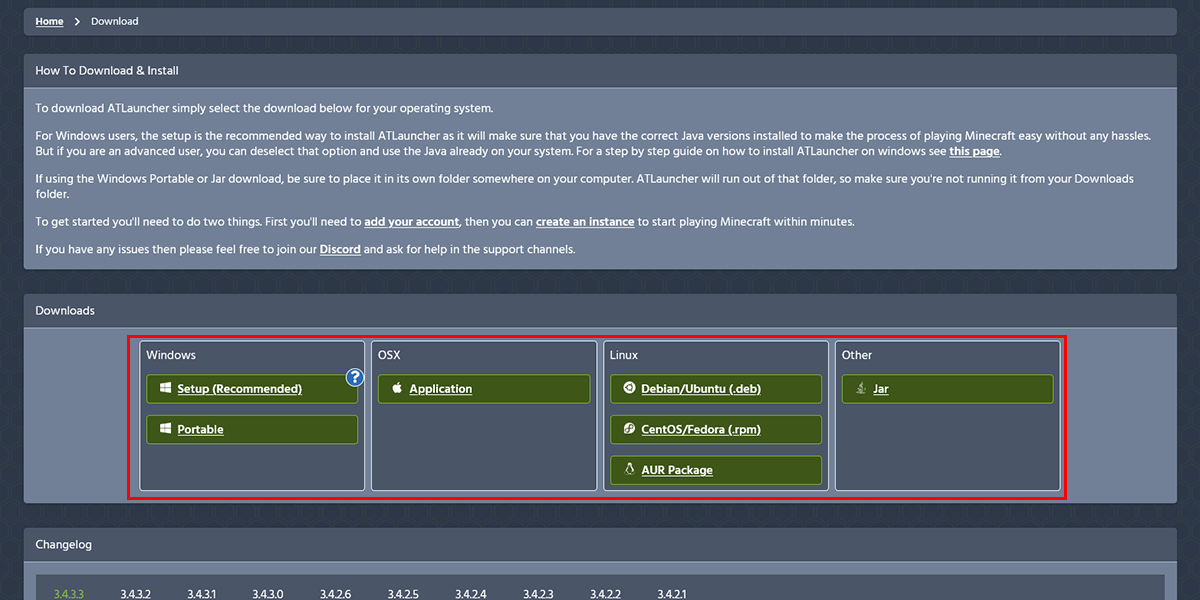
Task: Select the 3.4.2.4 changelog tab
Action: click(x=471, y=594)
